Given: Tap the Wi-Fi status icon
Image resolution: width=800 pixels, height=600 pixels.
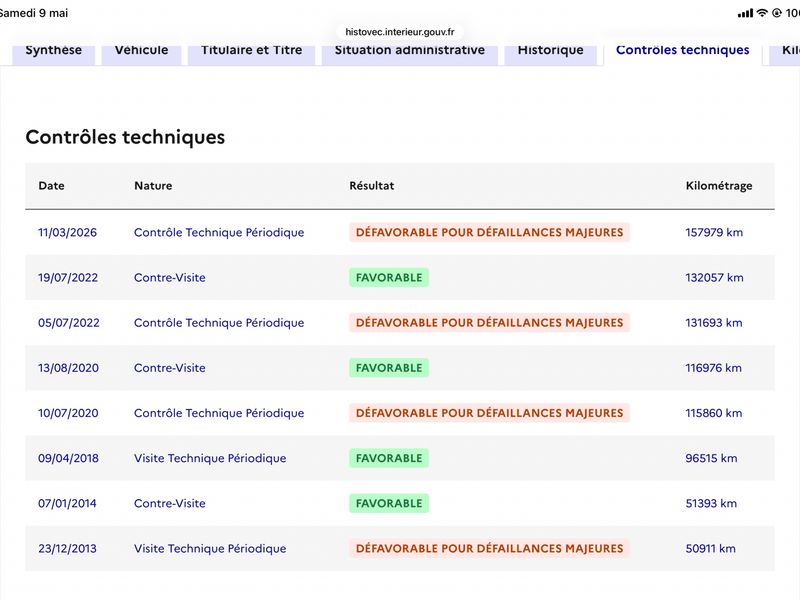Looking at the screenshot, I should pos(762,13).
